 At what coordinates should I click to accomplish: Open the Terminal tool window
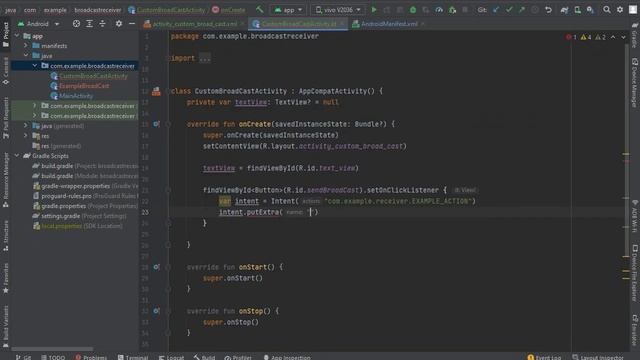click(x=133, y=357)
